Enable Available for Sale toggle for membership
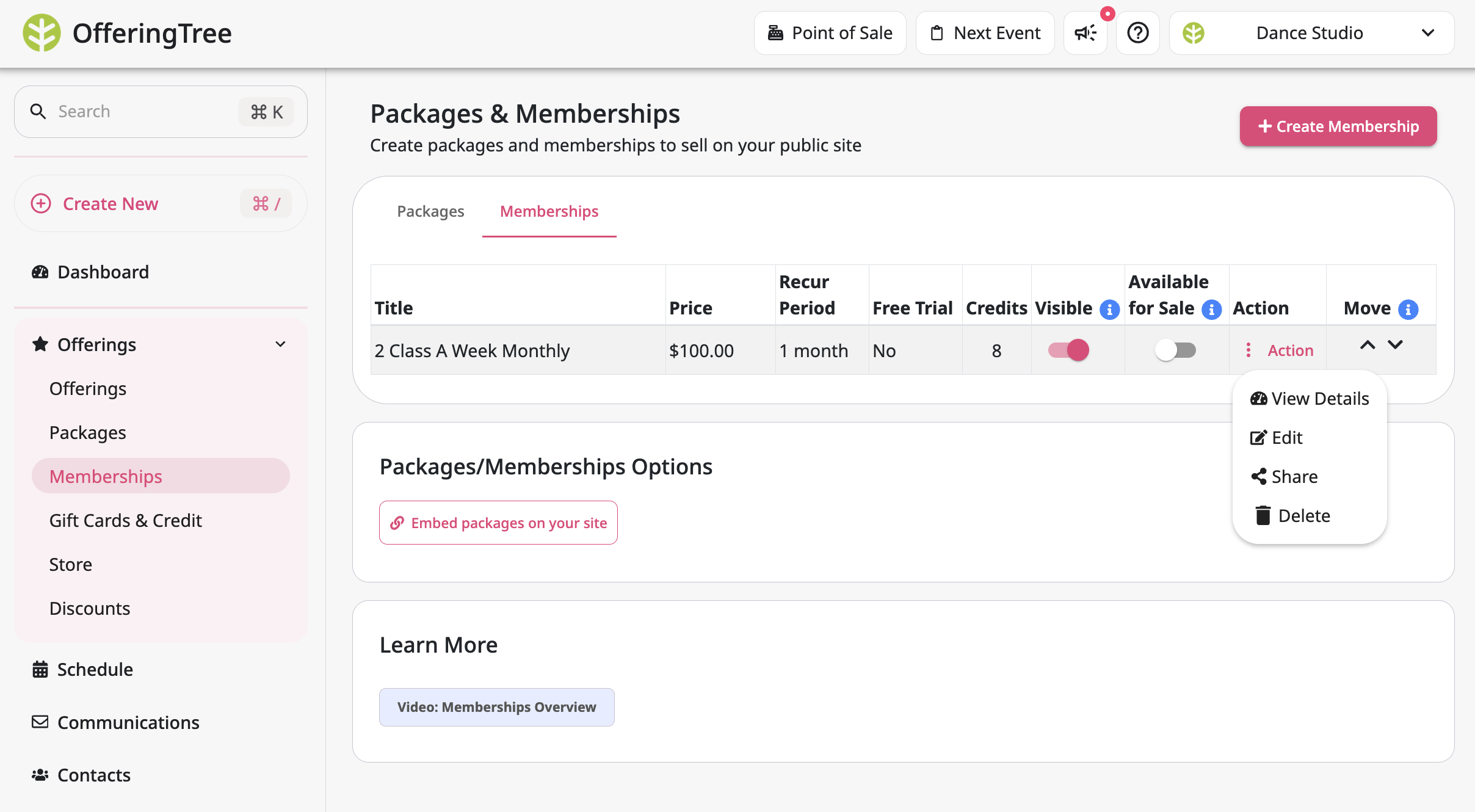This screenshot has width=1475, height=812. pyautogui.click(x=1175, y=350)
